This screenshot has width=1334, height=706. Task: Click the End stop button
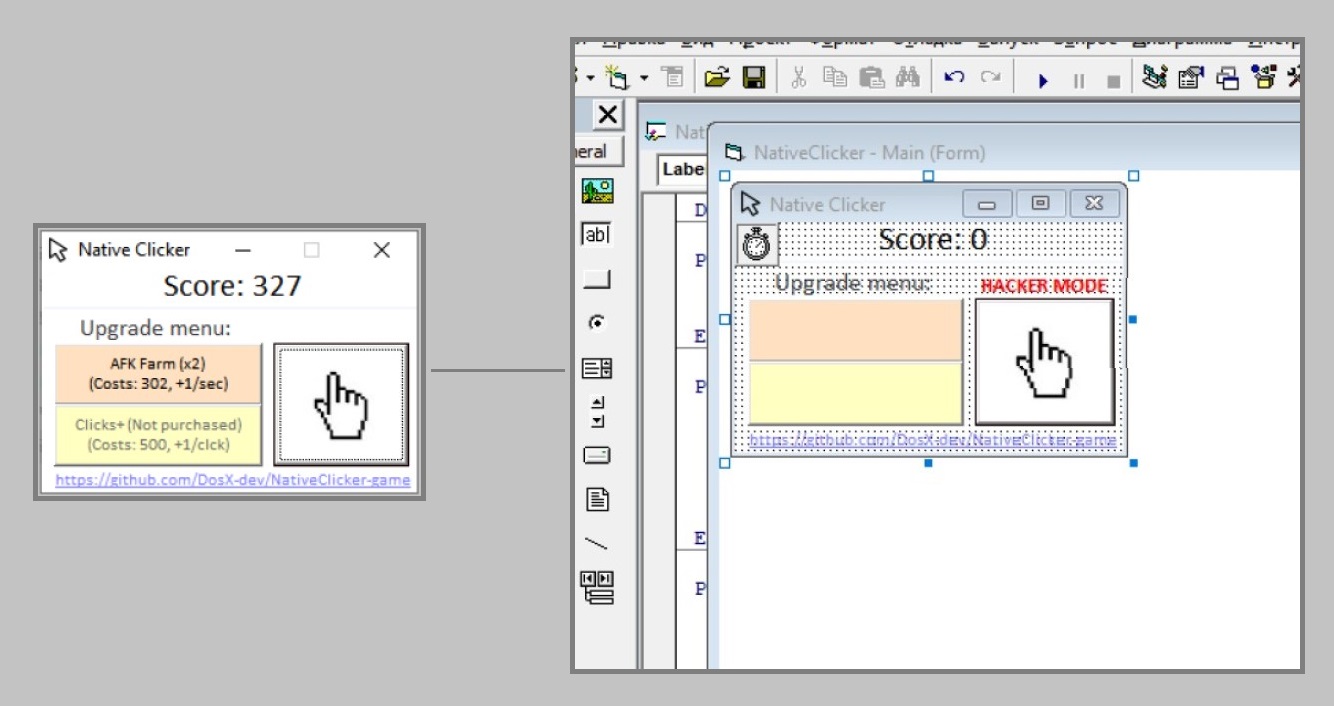[1113, 80]
